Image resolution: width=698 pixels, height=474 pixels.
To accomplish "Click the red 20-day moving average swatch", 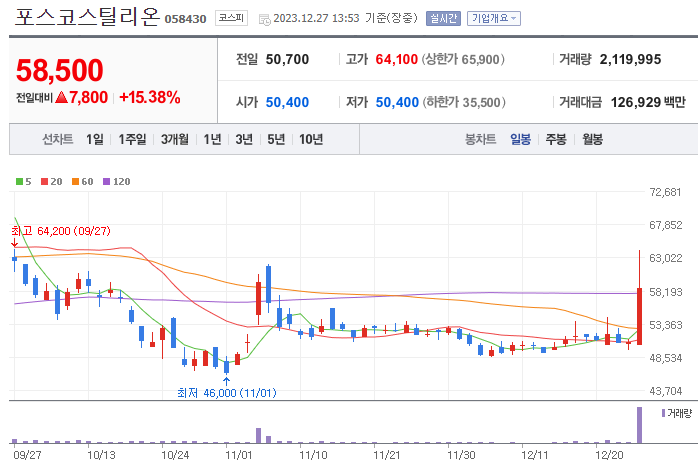I will click(44, 182).
